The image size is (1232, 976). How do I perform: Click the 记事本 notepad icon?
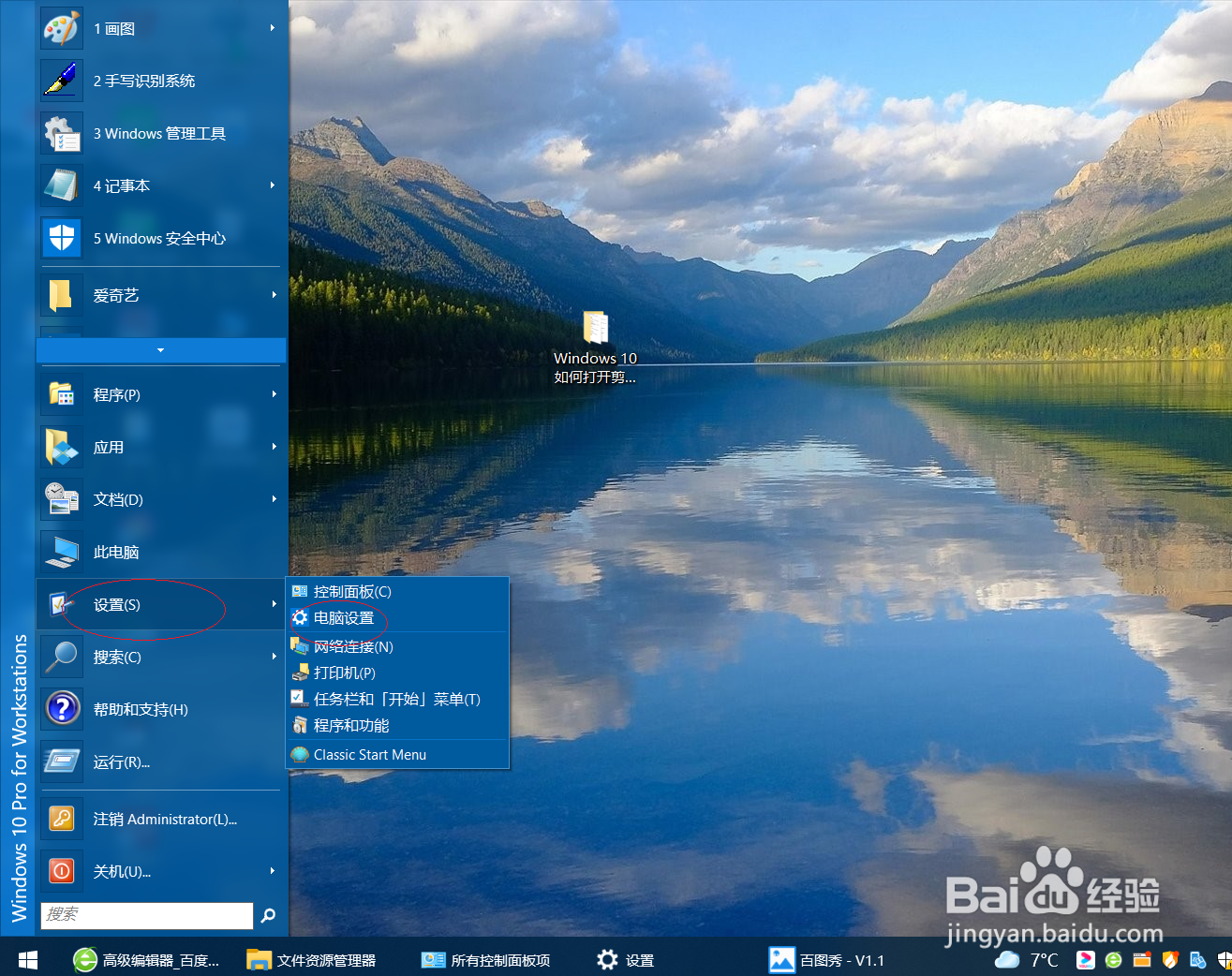tap(62, 185)
